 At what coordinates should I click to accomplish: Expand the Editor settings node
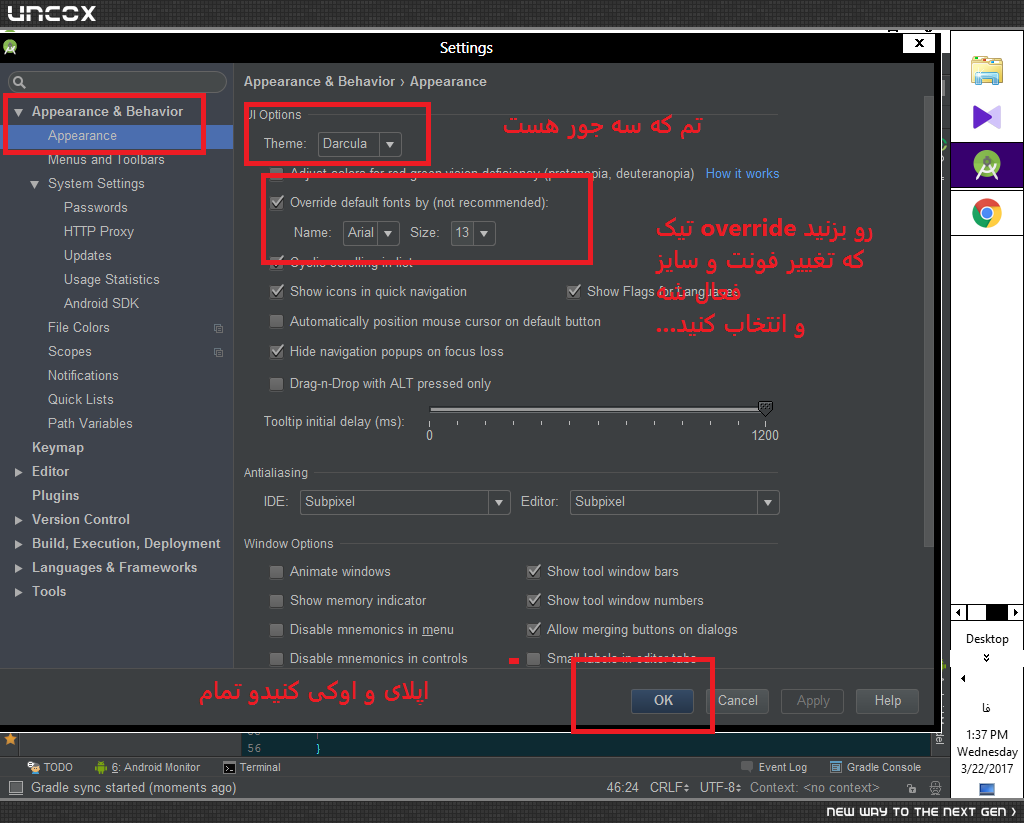(18, 472)
